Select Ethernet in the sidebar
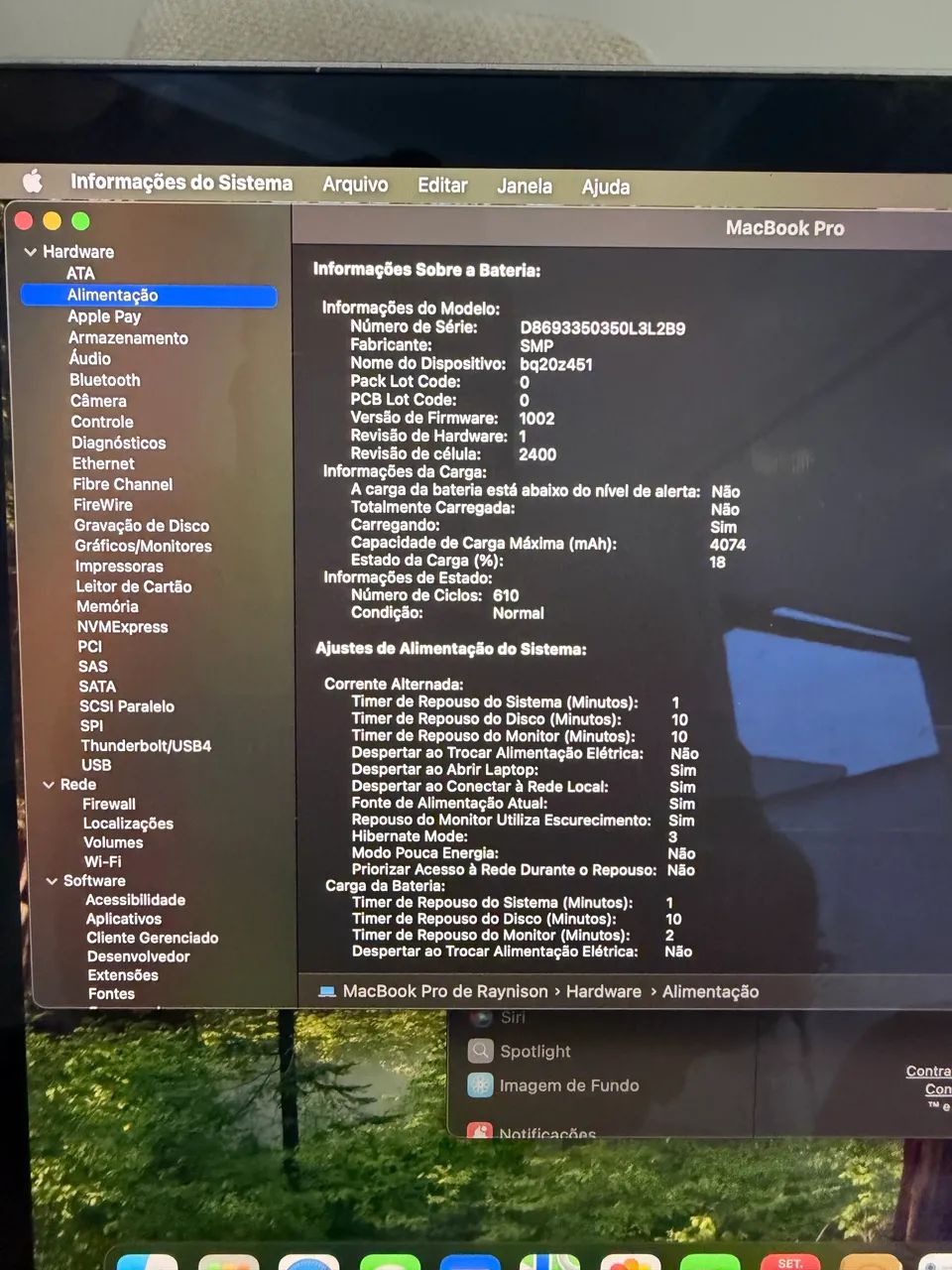This screenshot has width=952, height=1270. click(103, 463)
